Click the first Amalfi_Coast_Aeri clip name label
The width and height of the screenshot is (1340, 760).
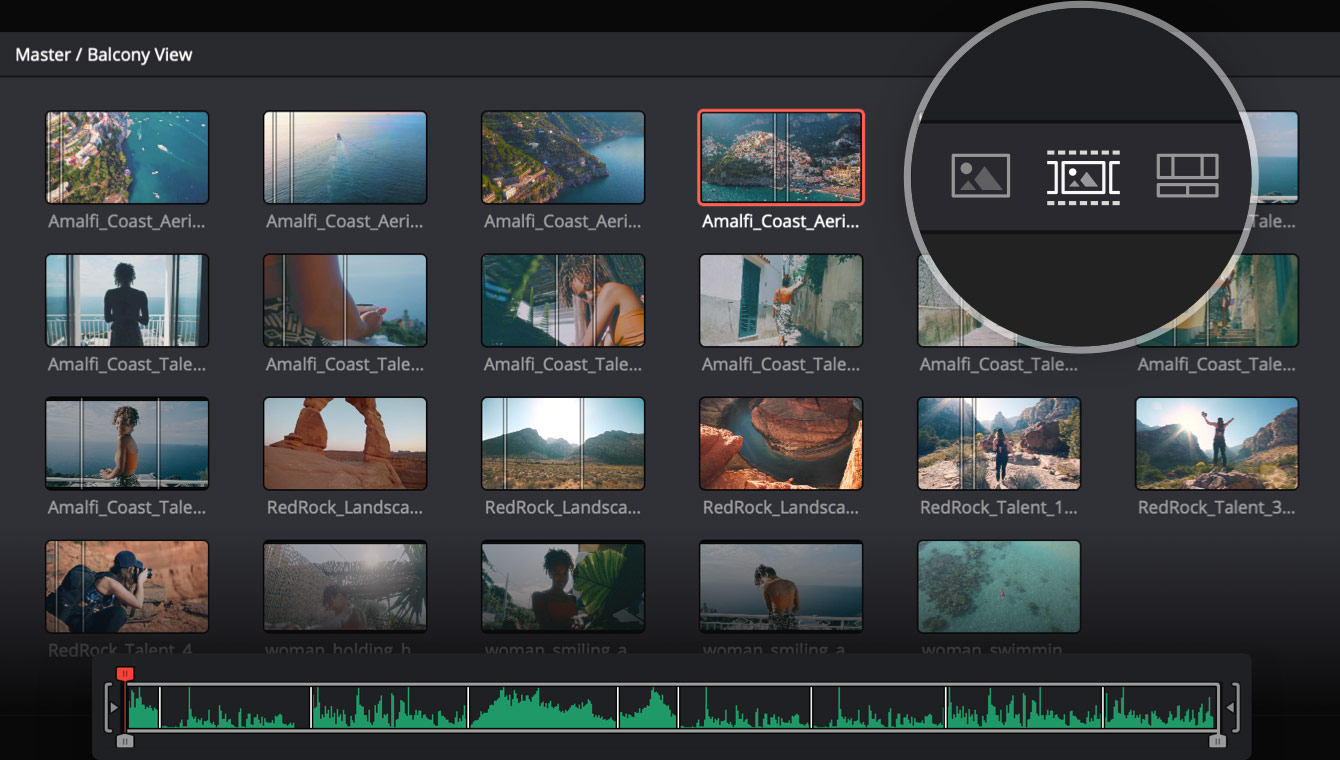click(x=127, y=221)
